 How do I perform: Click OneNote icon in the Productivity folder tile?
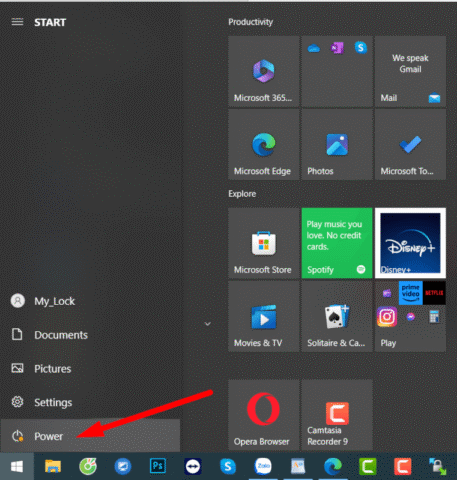click(337, 48)
